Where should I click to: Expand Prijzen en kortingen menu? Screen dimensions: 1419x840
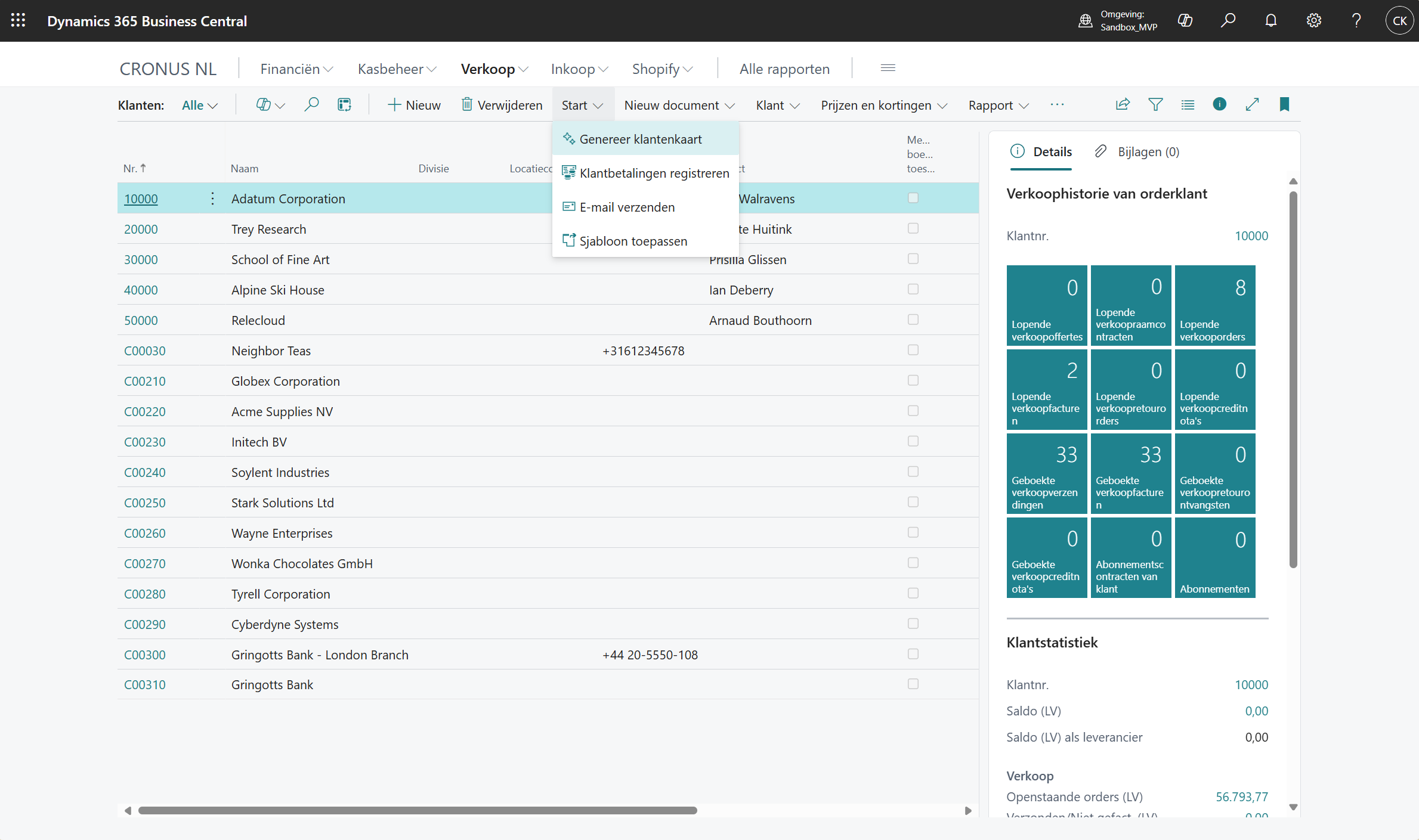point(883,106)
